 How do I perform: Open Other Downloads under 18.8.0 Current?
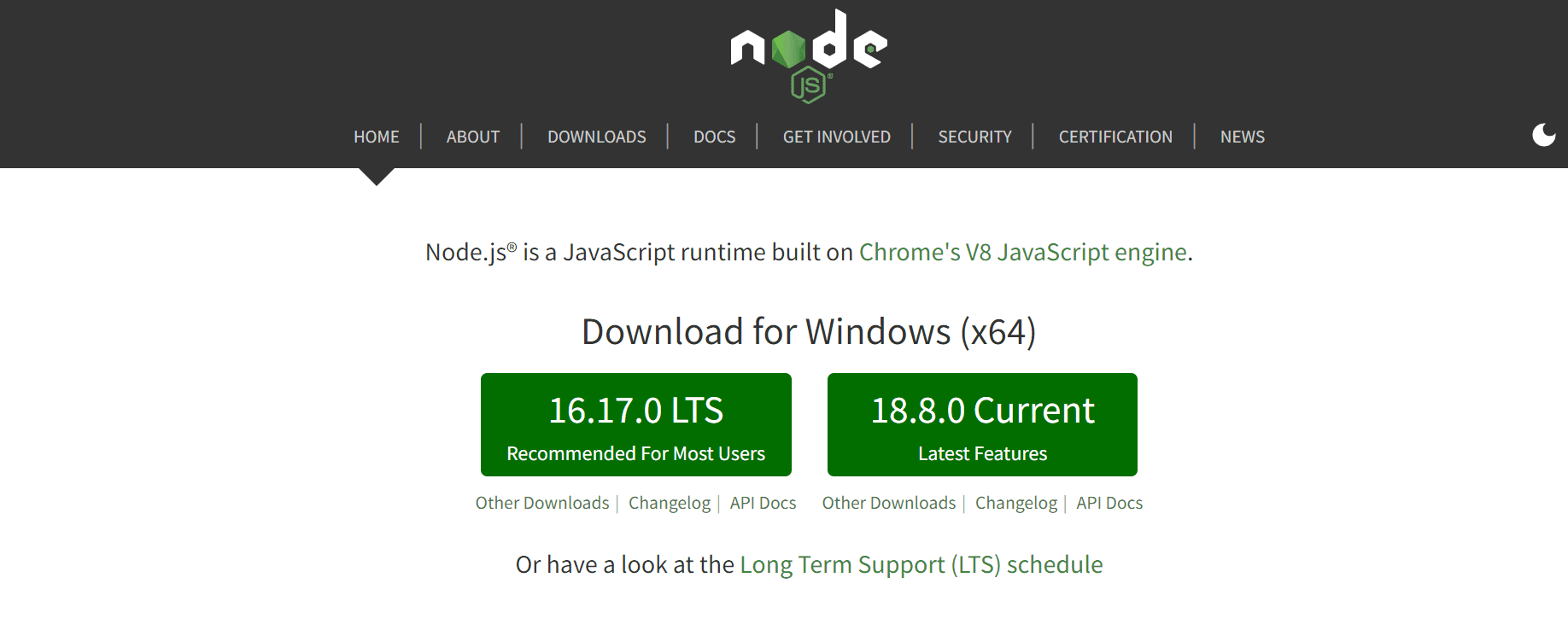pos(888,503)
